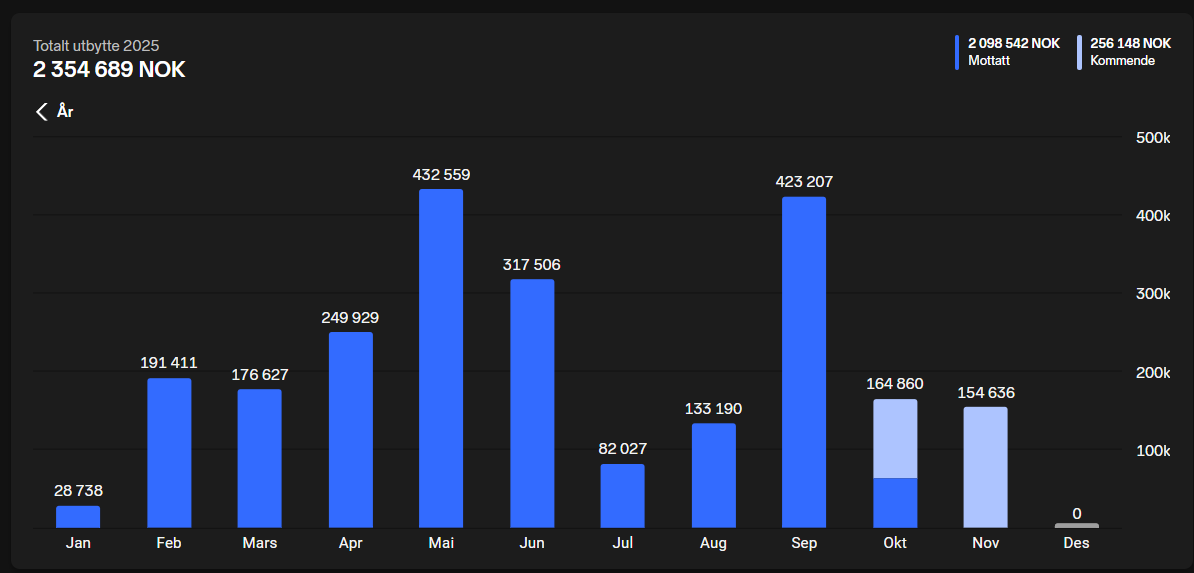The image size is (1194, 573).
Task: Select the Jun bar in chart
Action: [x=532, y=404]
